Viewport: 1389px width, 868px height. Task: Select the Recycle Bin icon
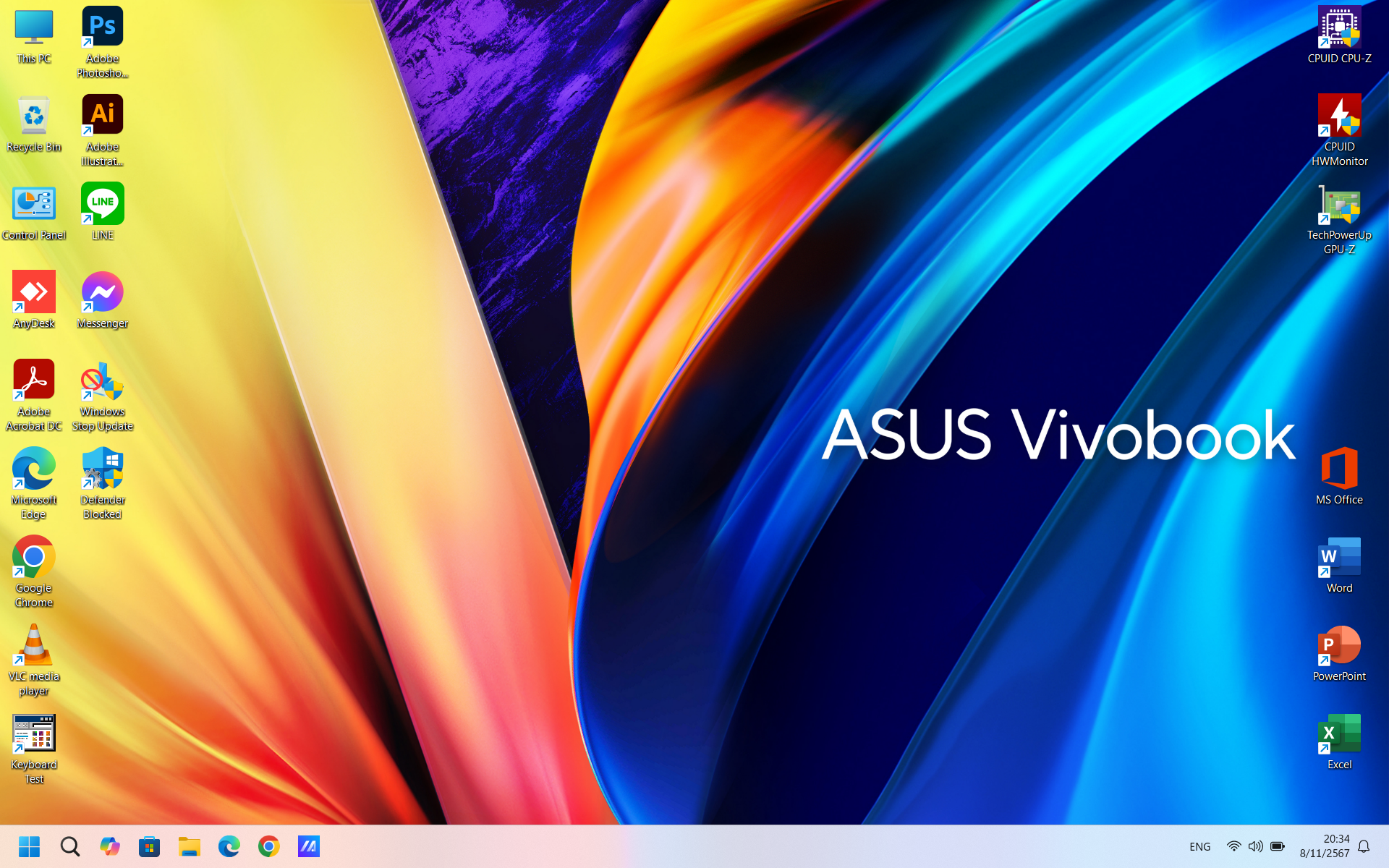(34, 124)
